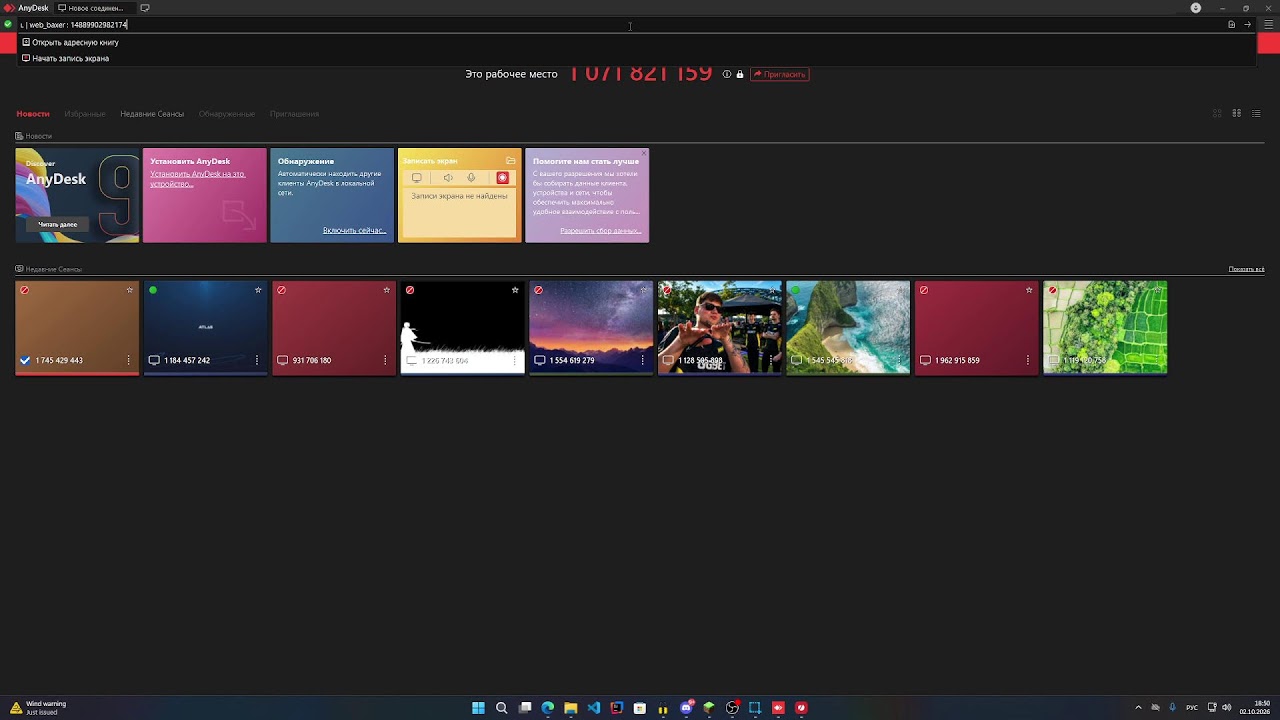Open Visual Studio Code from taskbar

(594, 708)
